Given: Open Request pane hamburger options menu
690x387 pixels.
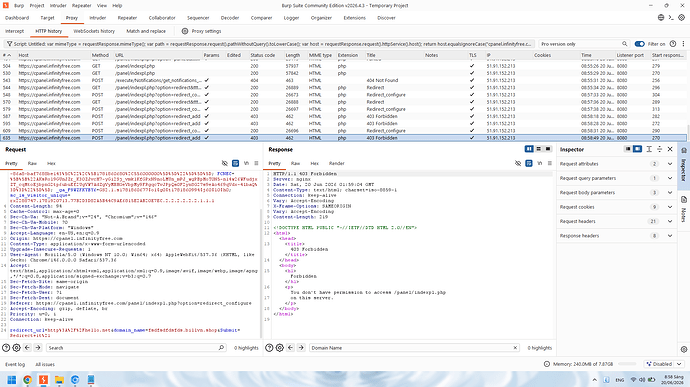Looking at the screenshot, I should pos(256,163).
